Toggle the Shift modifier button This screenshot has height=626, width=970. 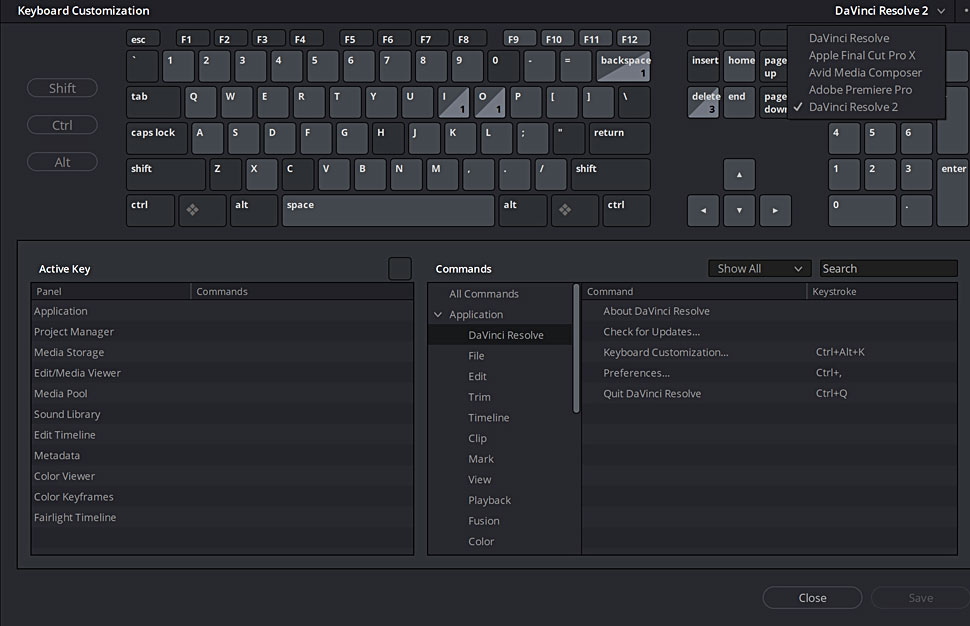point(62,88)
